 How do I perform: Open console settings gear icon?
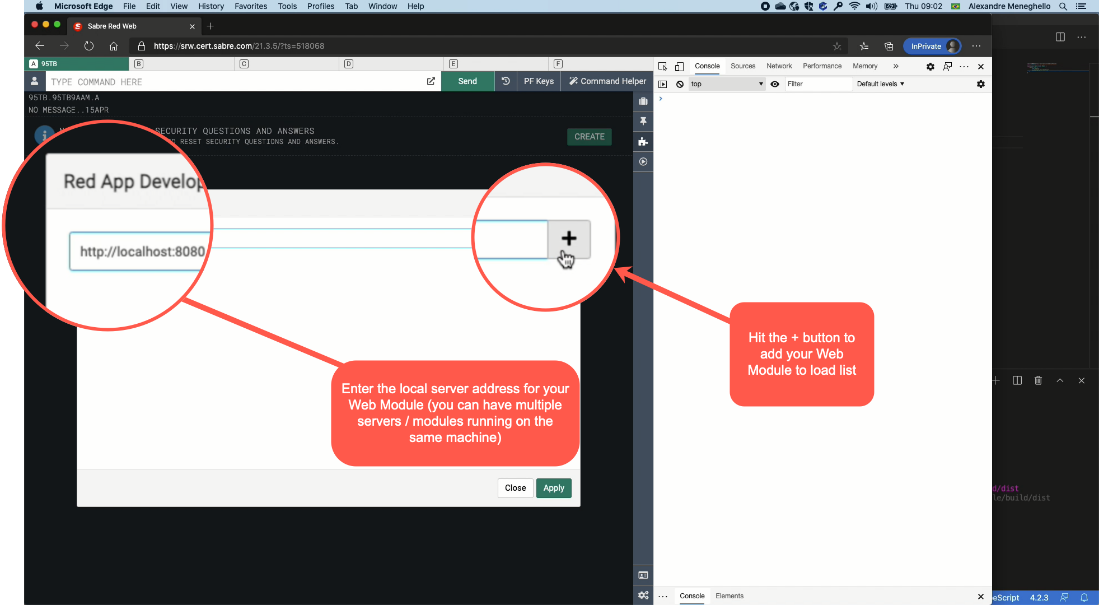point(981,83)
